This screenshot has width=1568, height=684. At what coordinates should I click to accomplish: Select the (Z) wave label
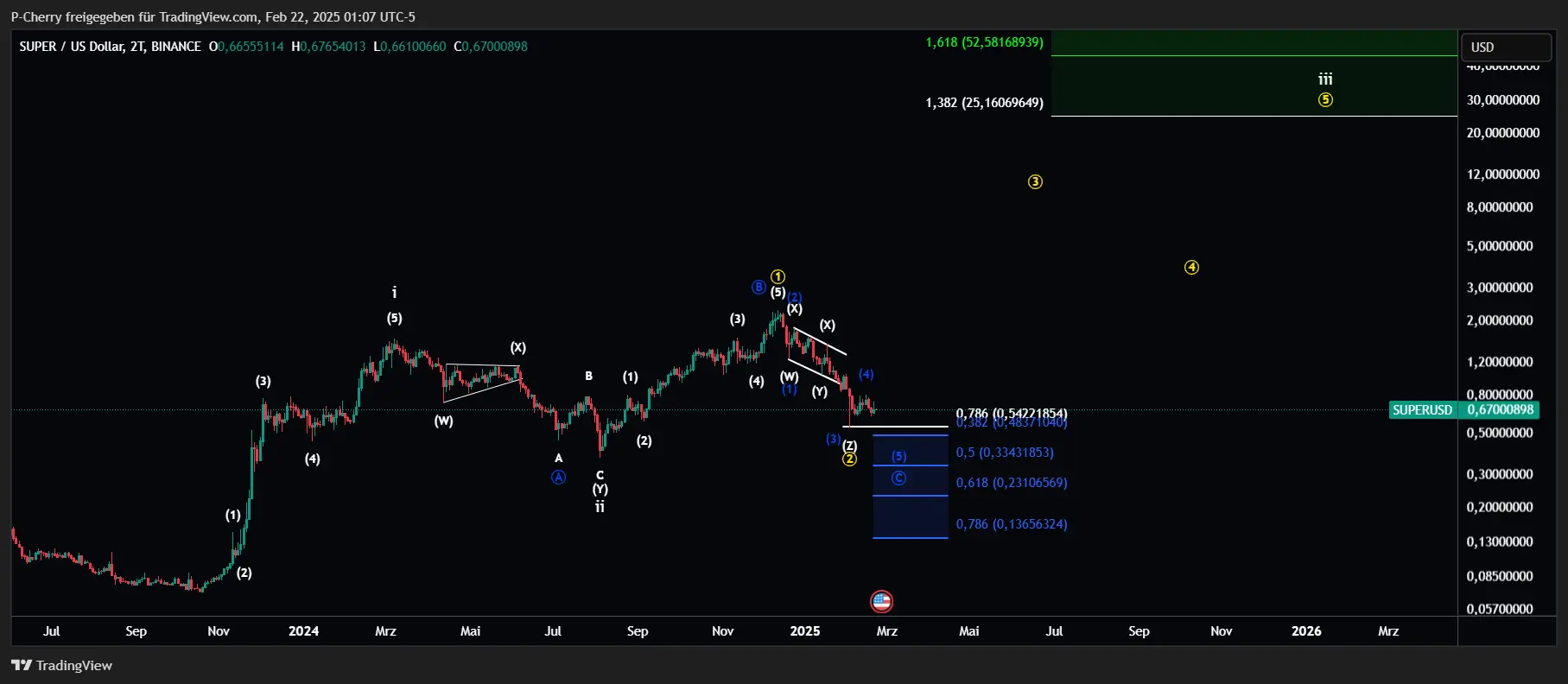coord(850,445)
